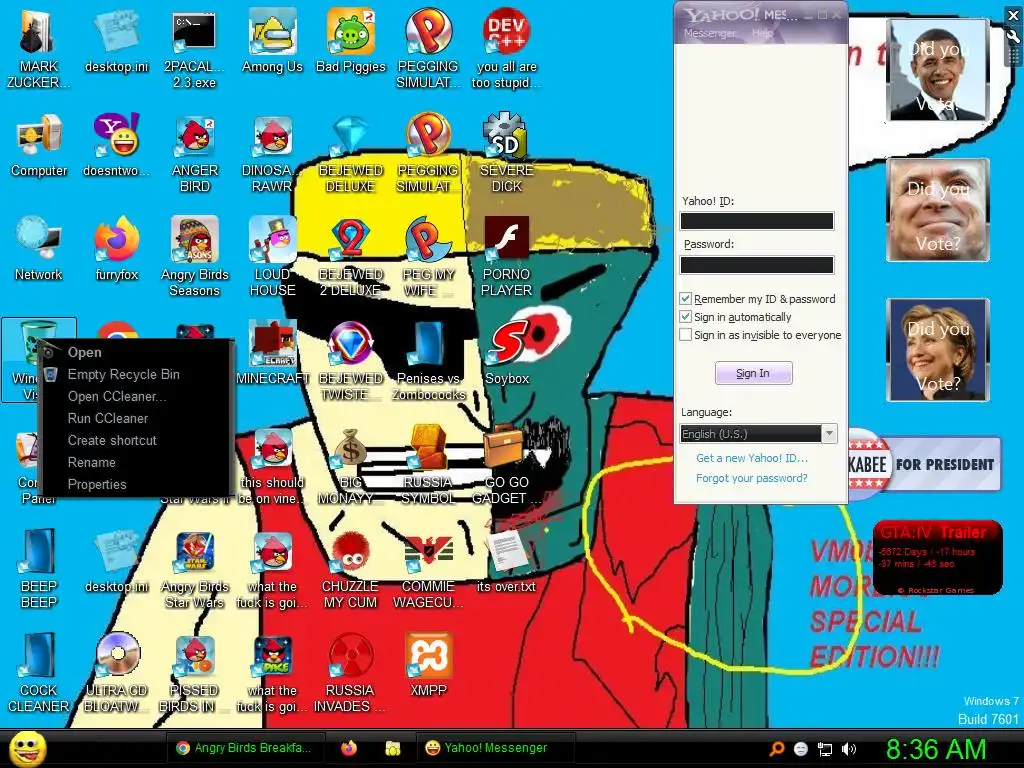The height and width of the screenshot is (768, 1024).
Task: Choose Open in the Recycle Bin context menu
Action: pyautogui.click(x=136, y=353)
